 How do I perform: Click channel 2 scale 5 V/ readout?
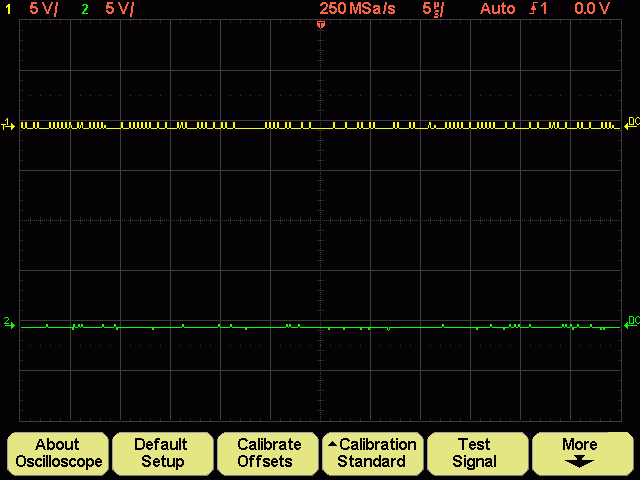coord(120,9)
